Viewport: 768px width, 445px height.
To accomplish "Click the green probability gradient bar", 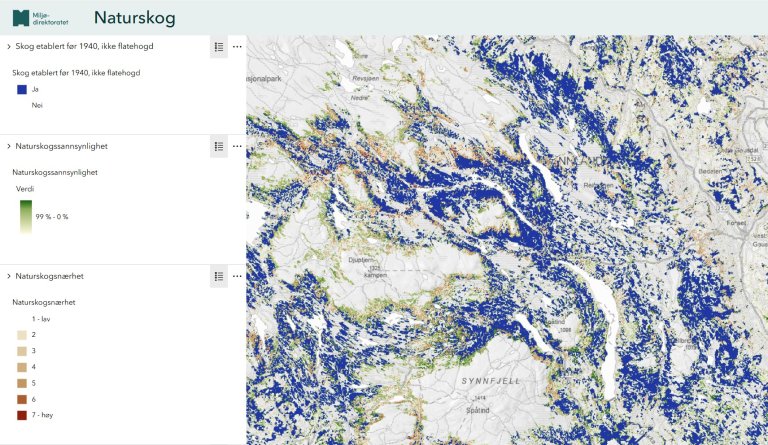I will tap(26, 216).
